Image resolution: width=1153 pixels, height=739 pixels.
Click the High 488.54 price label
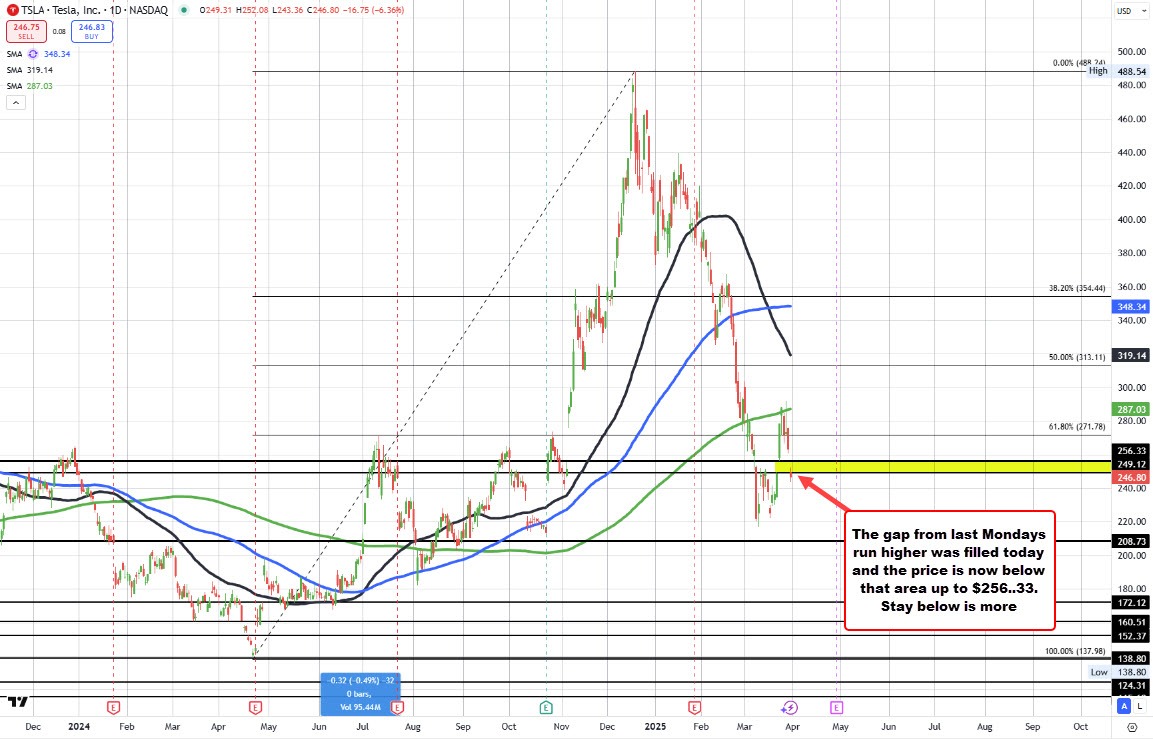[1117, 71]
